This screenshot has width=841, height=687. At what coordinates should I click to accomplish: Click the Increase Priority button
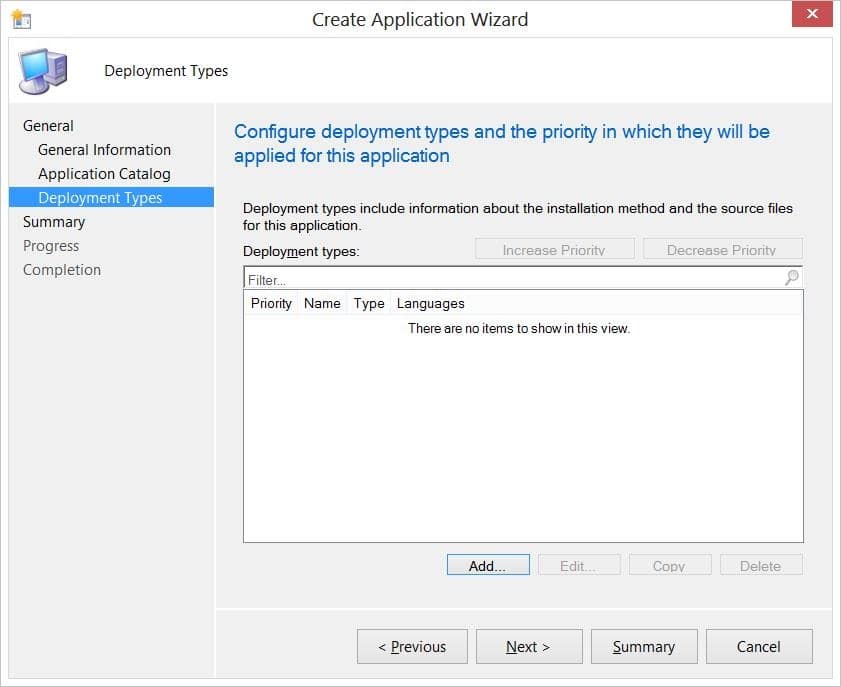tap(554, 249)
